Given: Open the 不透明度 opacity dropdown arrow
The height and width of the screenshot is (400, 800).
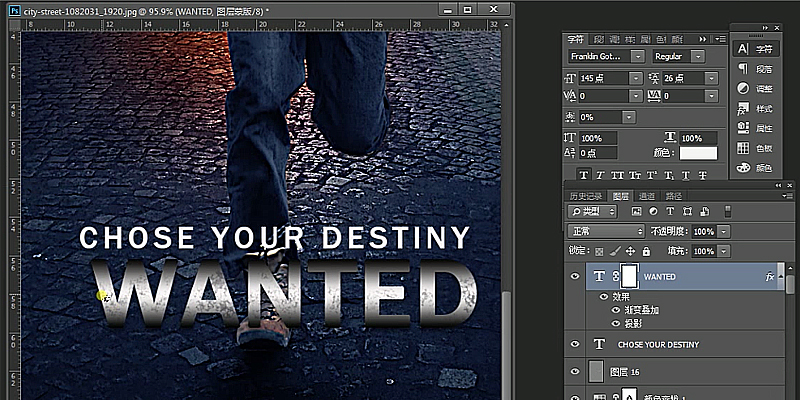Looking at the screenshot, I should pos(724,232).
